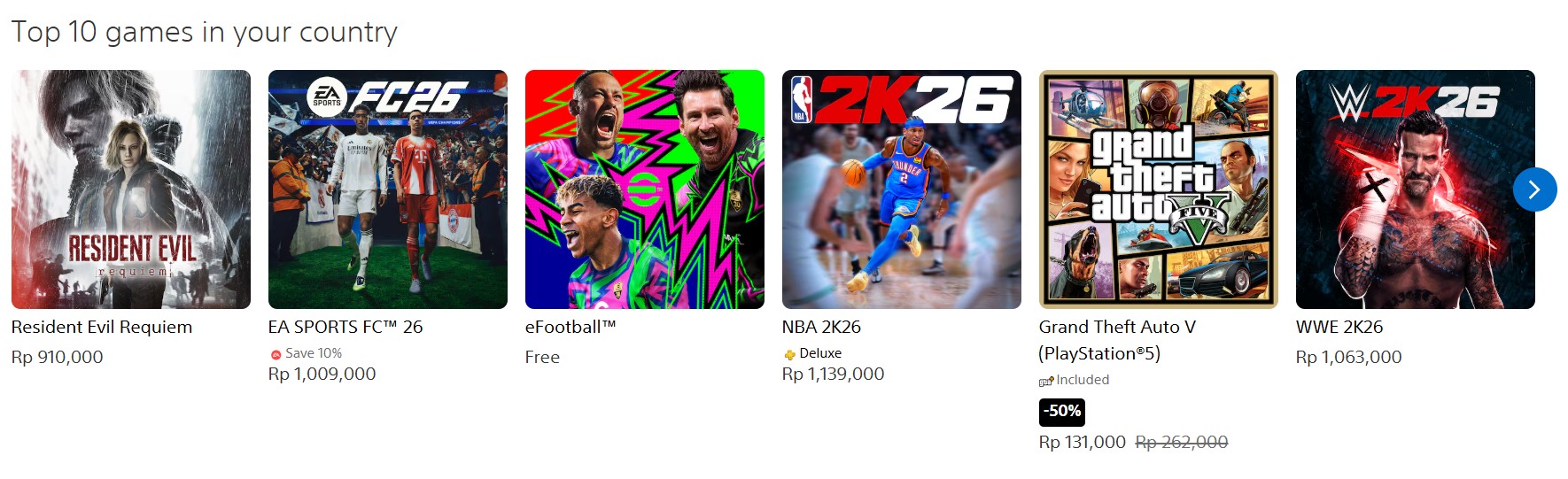Viewport: 1568px width, 479px height.
Task: Open the eFootball cover image
Action: (645, 189)
